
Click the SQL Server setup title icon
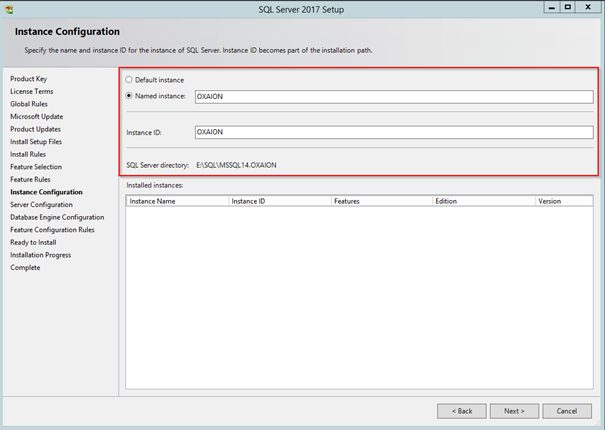tap(9, 10)
